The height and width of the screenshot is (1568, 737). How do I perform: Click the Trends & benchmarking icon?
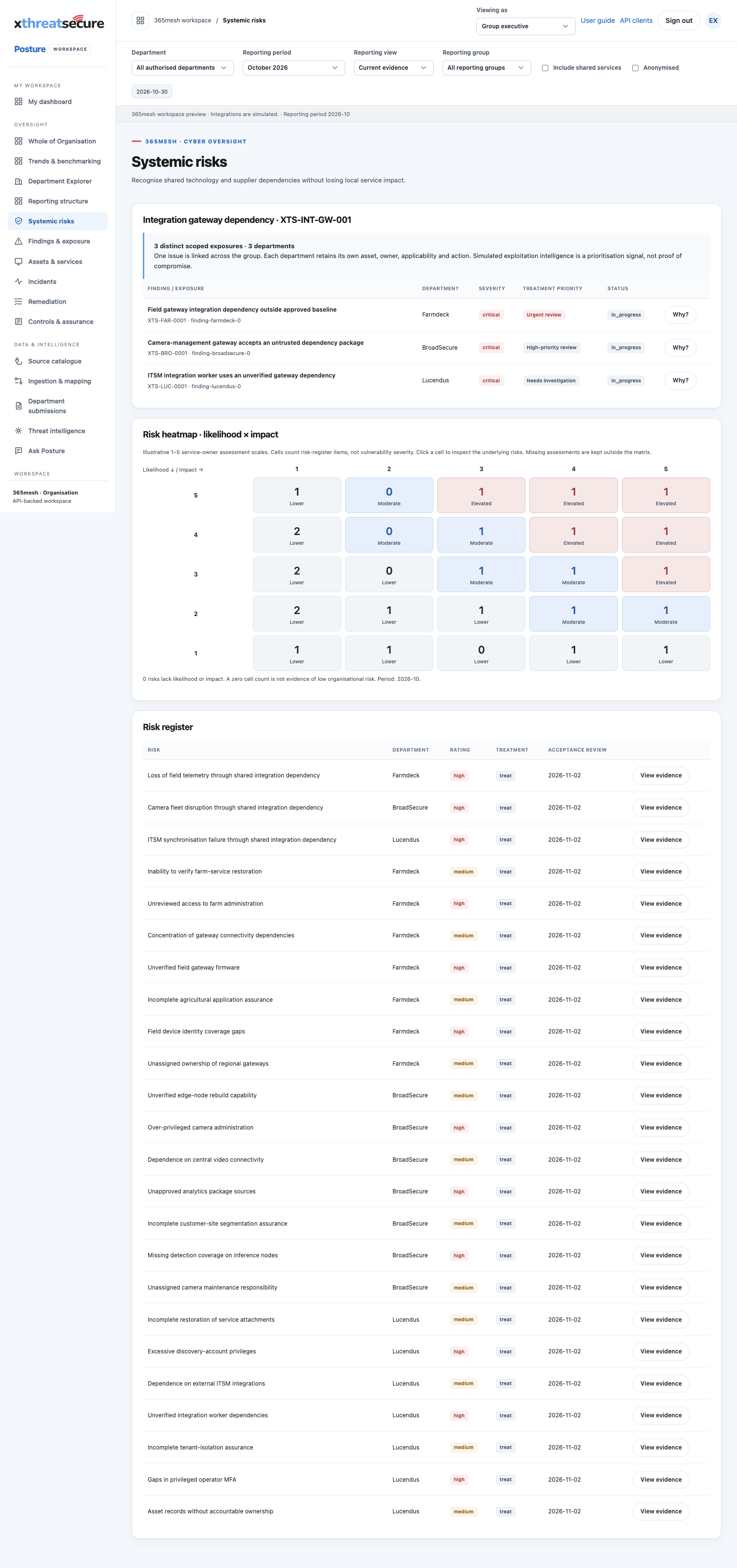[x=18, y=161]
